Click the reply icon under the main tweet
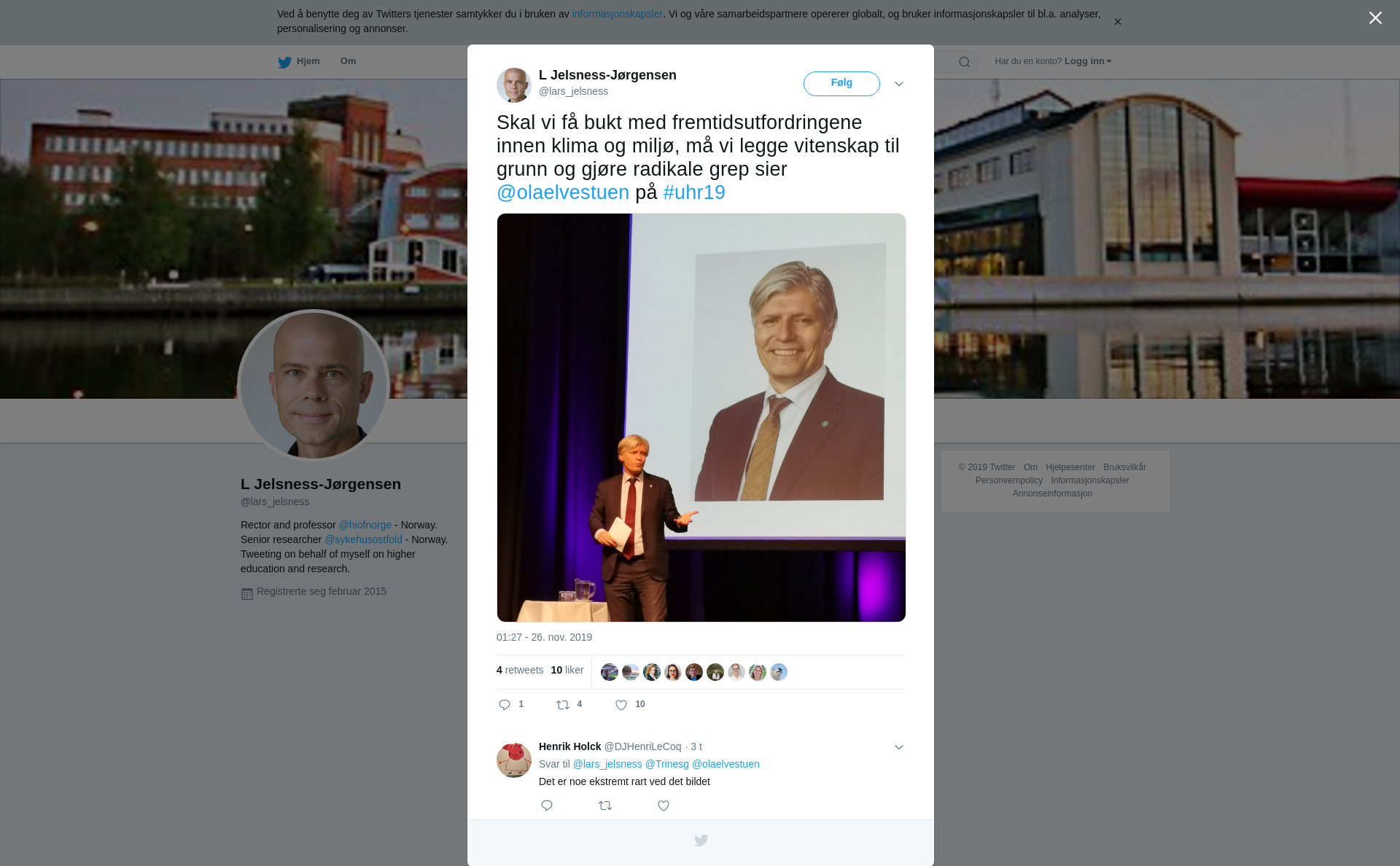The width and height of the screenshot is (1400, 866). pyautogui.click(x=505, y=704)
